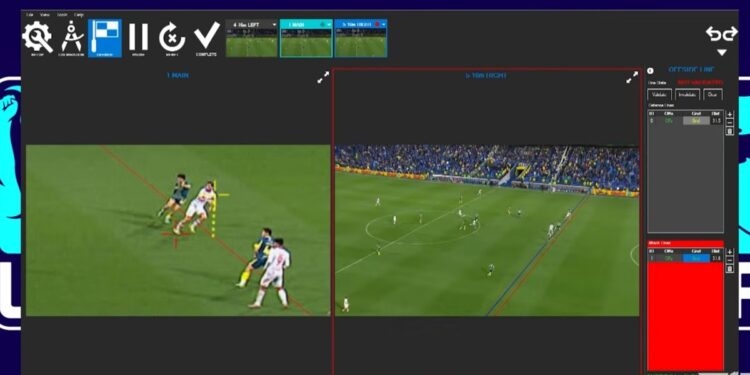Open the settings gear-and-wrench tool
This screenshot has height=375, width=750.
[x=37, y=37]
